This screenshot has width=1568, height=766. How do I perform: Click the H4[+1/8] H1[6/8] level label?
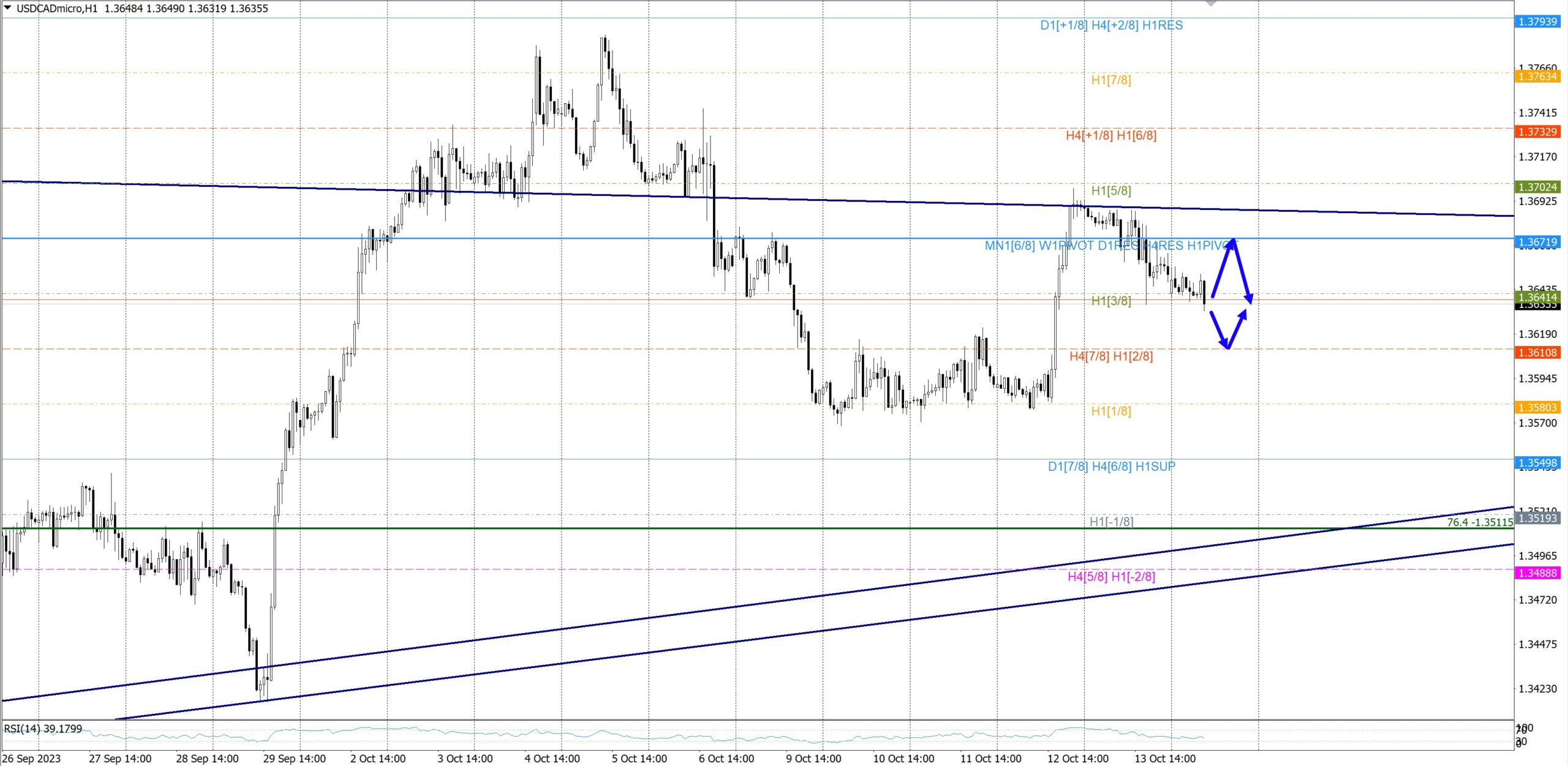[1111, 135]
